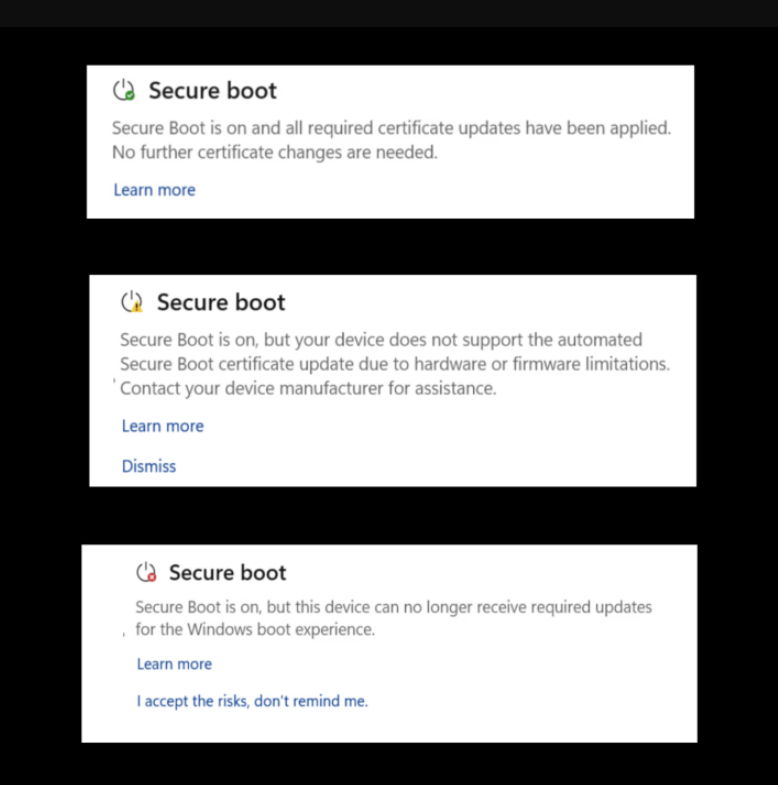
Task: Select the Secure boot heading beside red icon
Action: [227, 573]
